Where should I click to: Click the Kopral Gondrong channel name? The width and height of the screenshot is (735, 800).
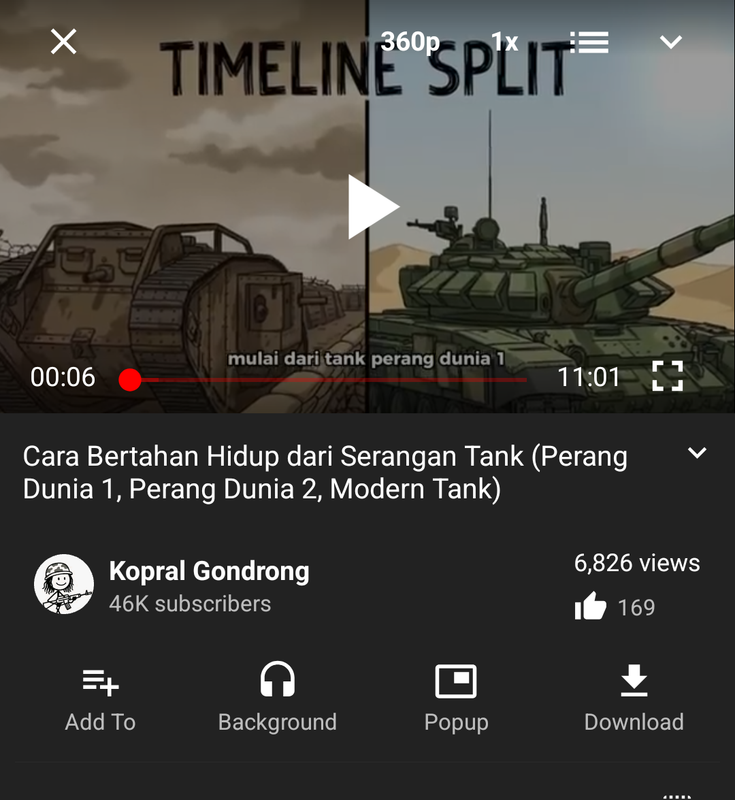tap(209, 571)
